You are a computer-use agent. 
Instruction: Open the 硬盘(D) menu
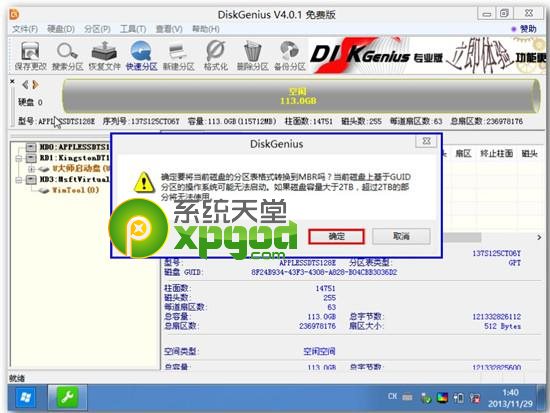[x=61, y=29]
